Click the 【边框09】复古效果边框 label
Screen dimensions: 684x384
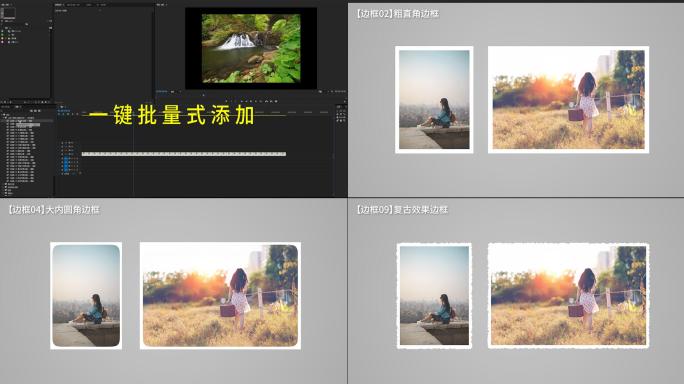click(x=402, y=210)
